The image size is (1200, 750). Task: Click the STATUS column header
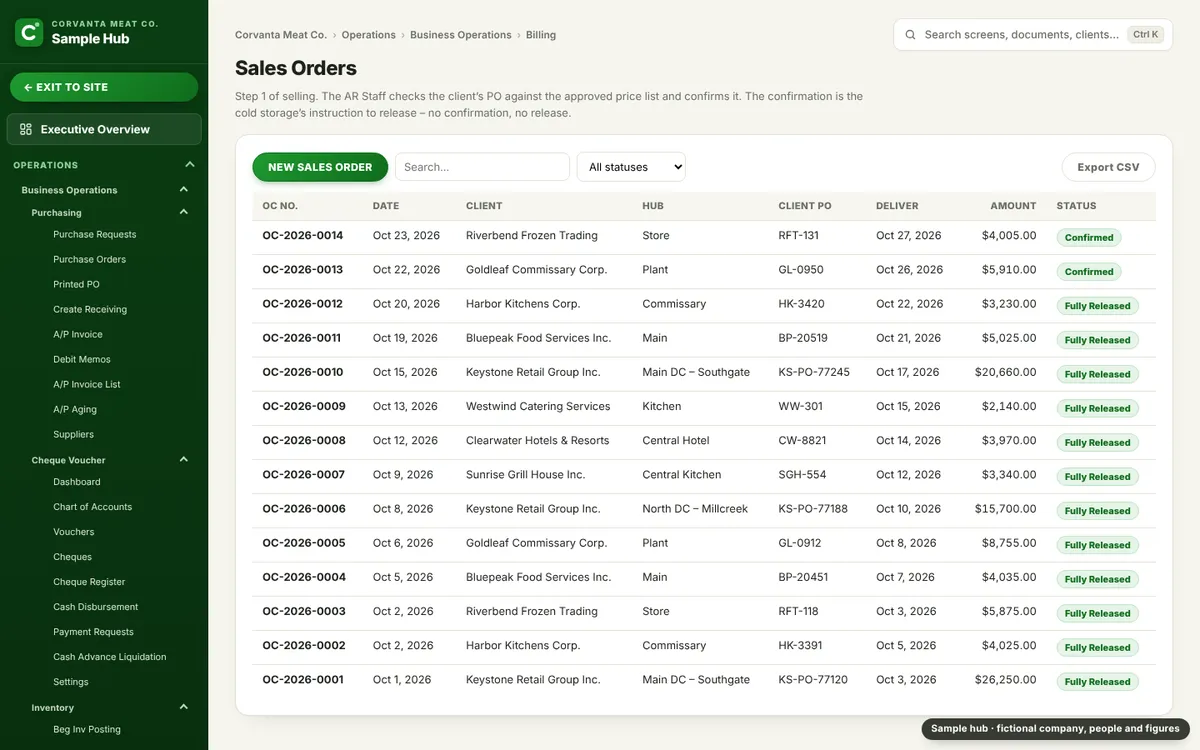[1077, 206]
